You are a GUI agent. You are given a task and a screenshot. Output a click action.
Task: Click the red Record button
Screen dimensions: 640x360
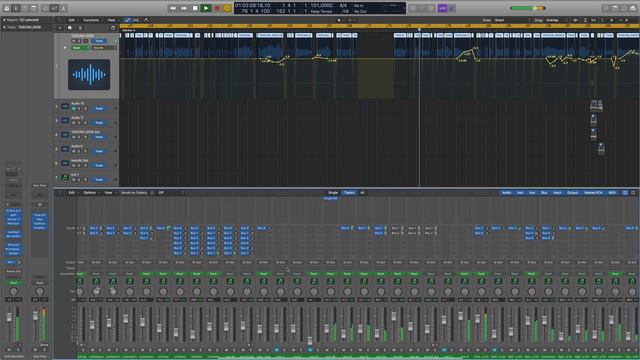click(x=217, y=8)
